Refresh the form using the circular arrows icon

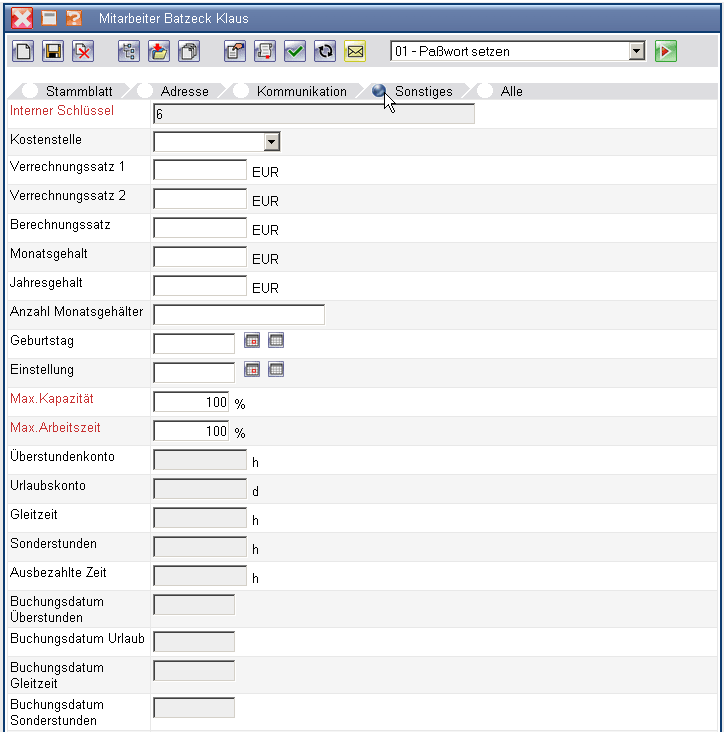pos(324,51)
